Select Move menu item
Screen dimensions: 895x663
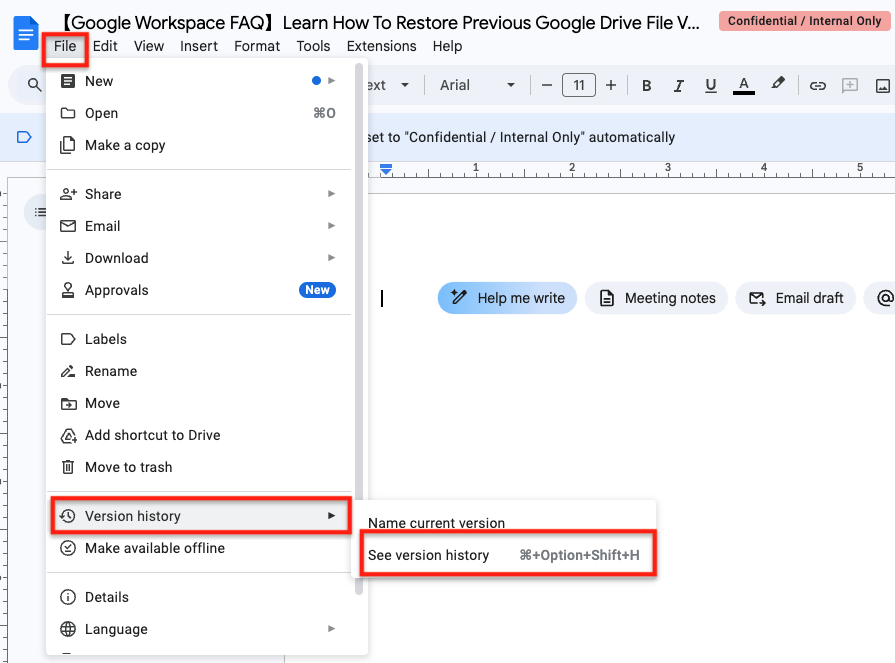click(x=199, y=403)
